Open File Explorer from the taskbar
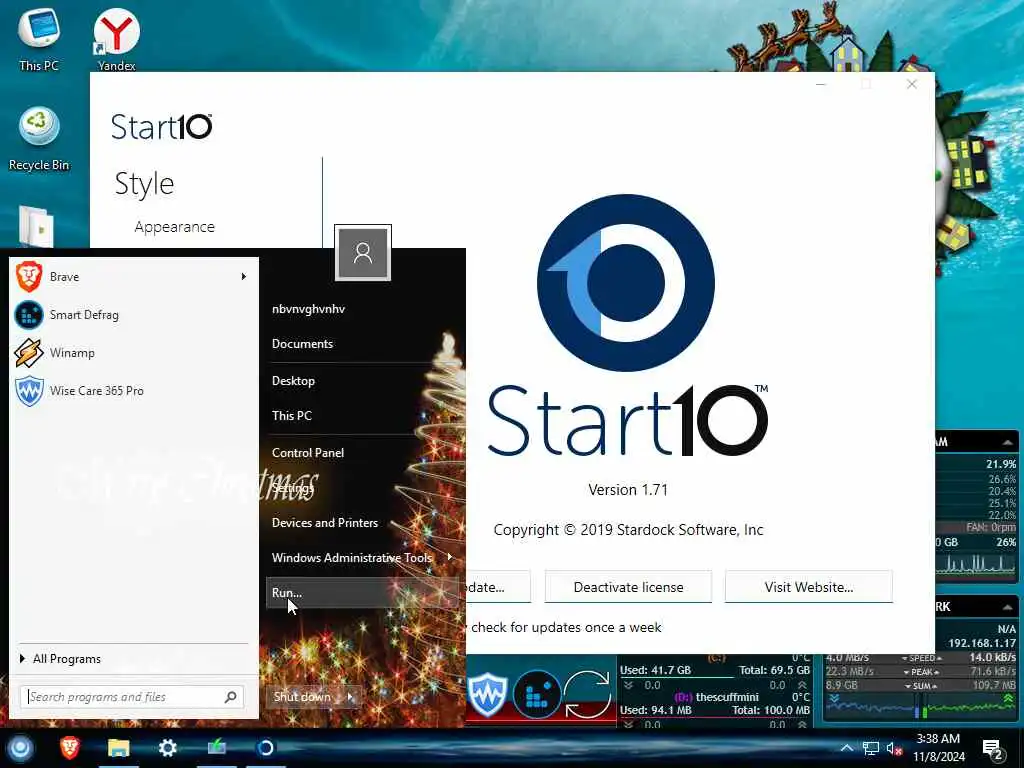This screenshot has width=1024, height=768. click(118, 748)
